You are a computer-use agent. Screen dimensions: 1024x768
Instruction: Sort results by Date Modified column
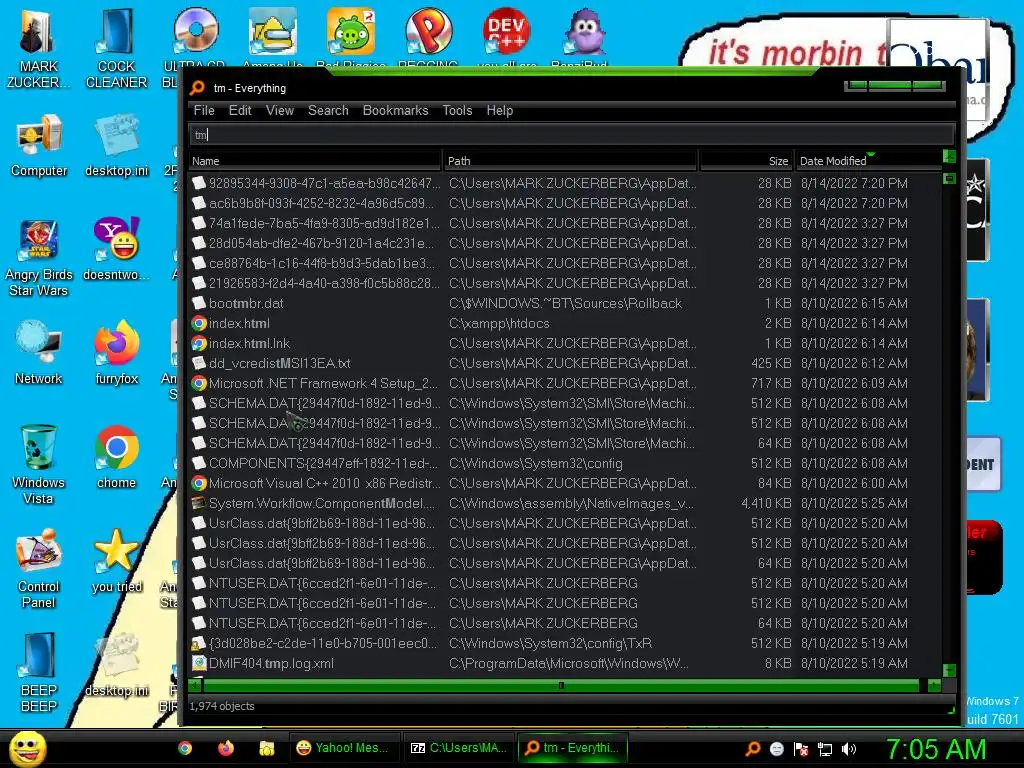(869, 161)
